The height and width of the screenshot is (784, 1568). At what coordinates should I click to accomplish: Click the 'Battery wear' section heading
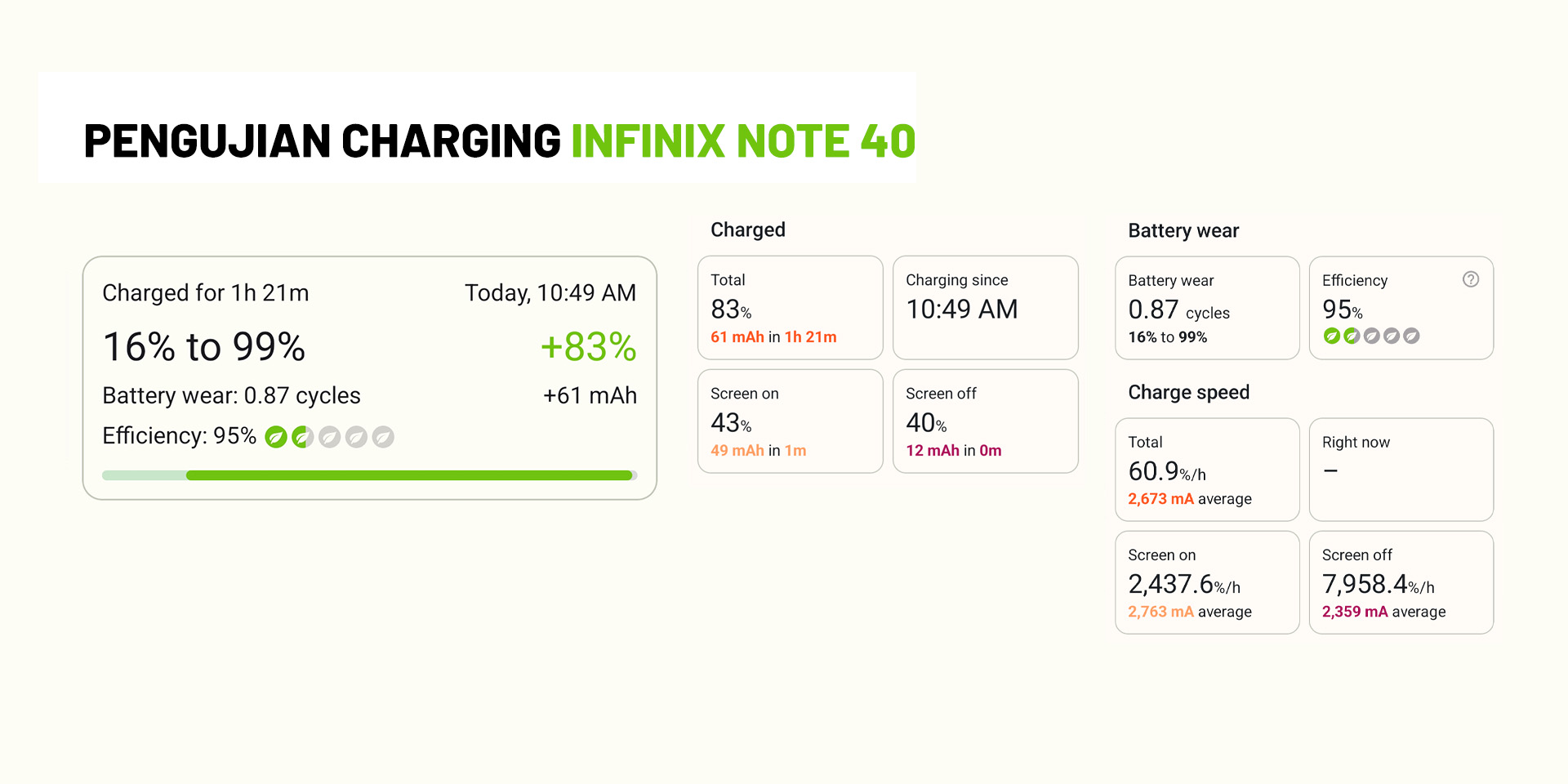click(1183, 231)
